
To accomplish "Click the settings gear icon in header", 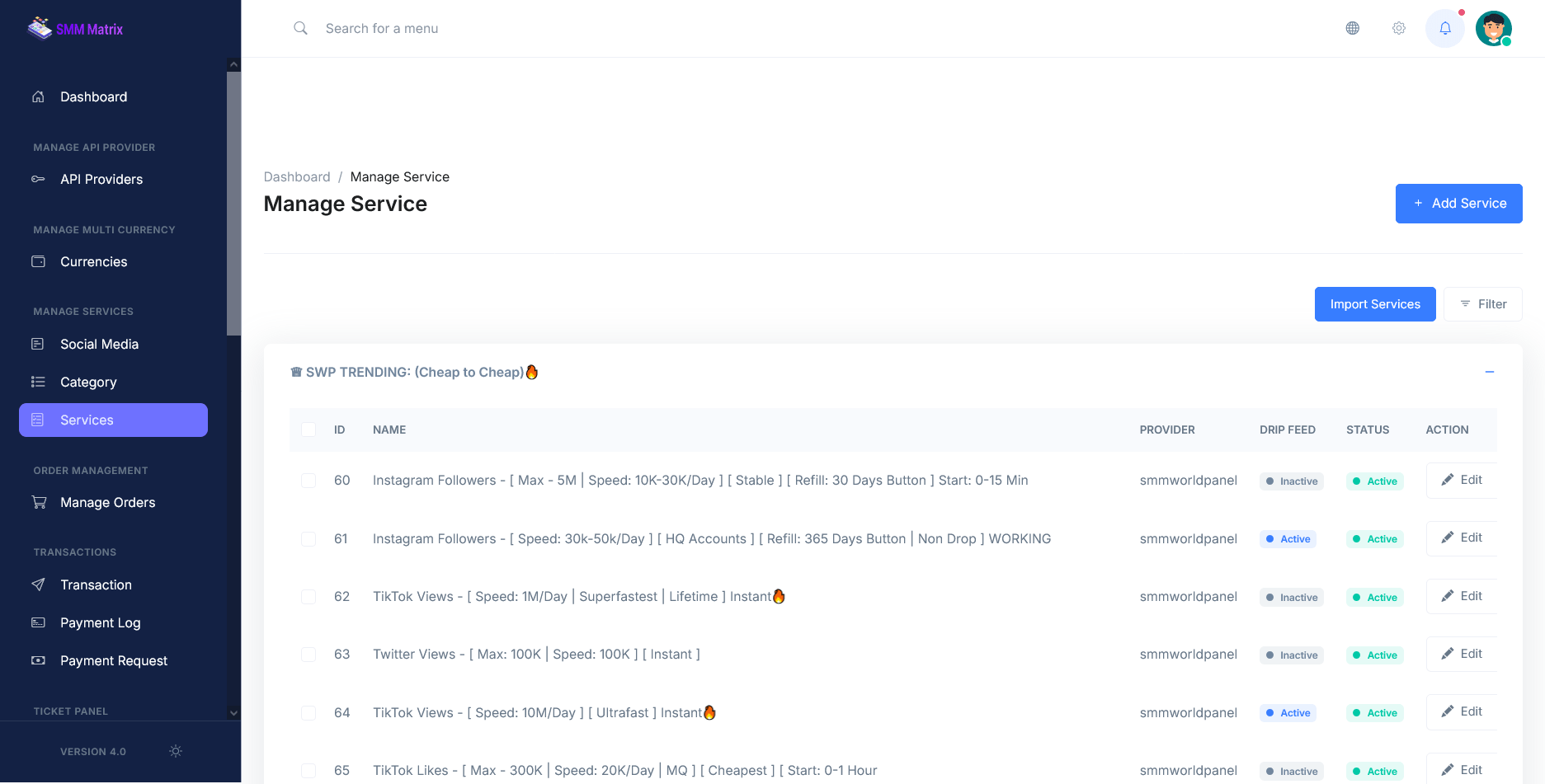I will pyautogui.click(x=1398, y=28).
